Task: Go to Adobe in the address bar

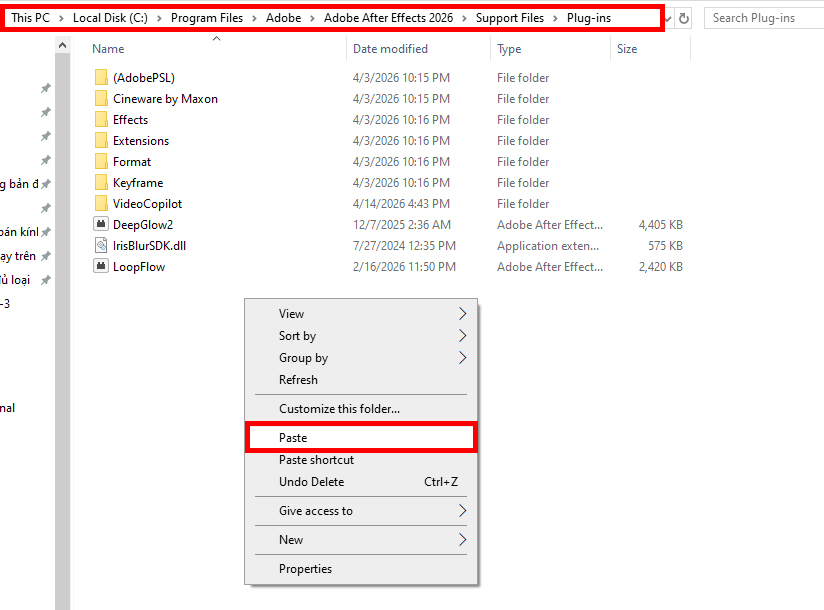Action: (283, 18)
